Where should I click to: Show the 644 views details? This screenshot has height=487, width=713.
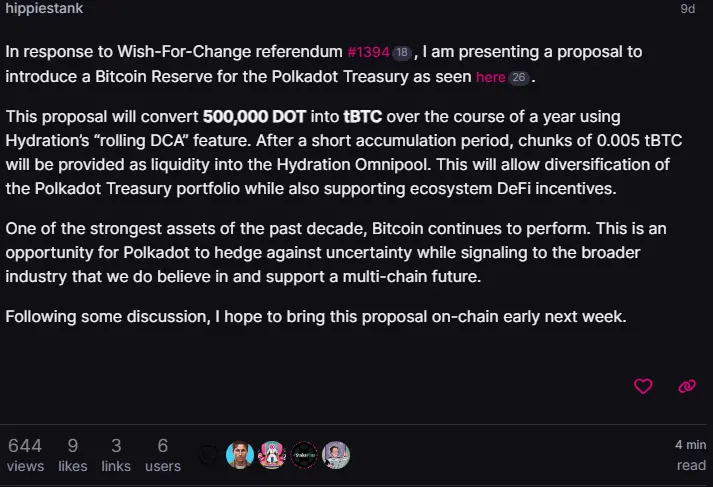click(25, 455)
